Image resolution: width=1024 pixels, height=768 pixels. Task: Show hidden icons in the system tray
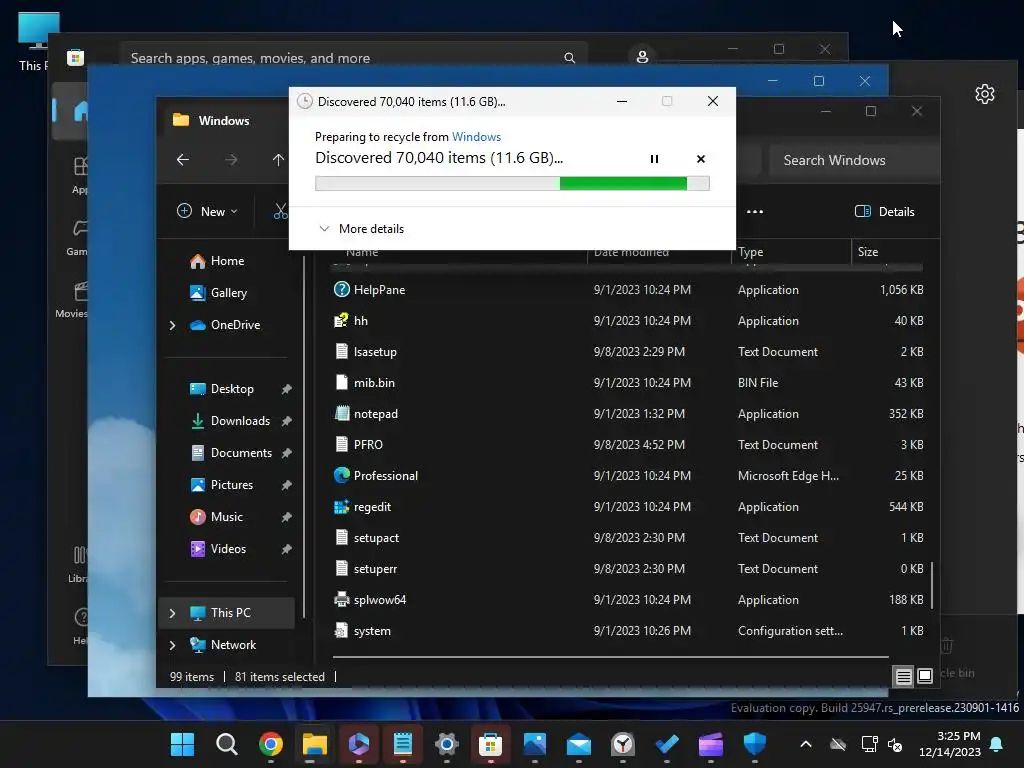click(x=806, y=744)
